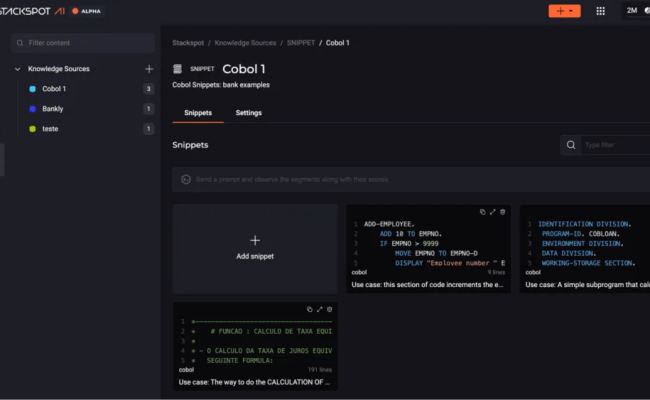
Task: Click the prompt field to send a prompt
Action: click(x=411, y=179)
